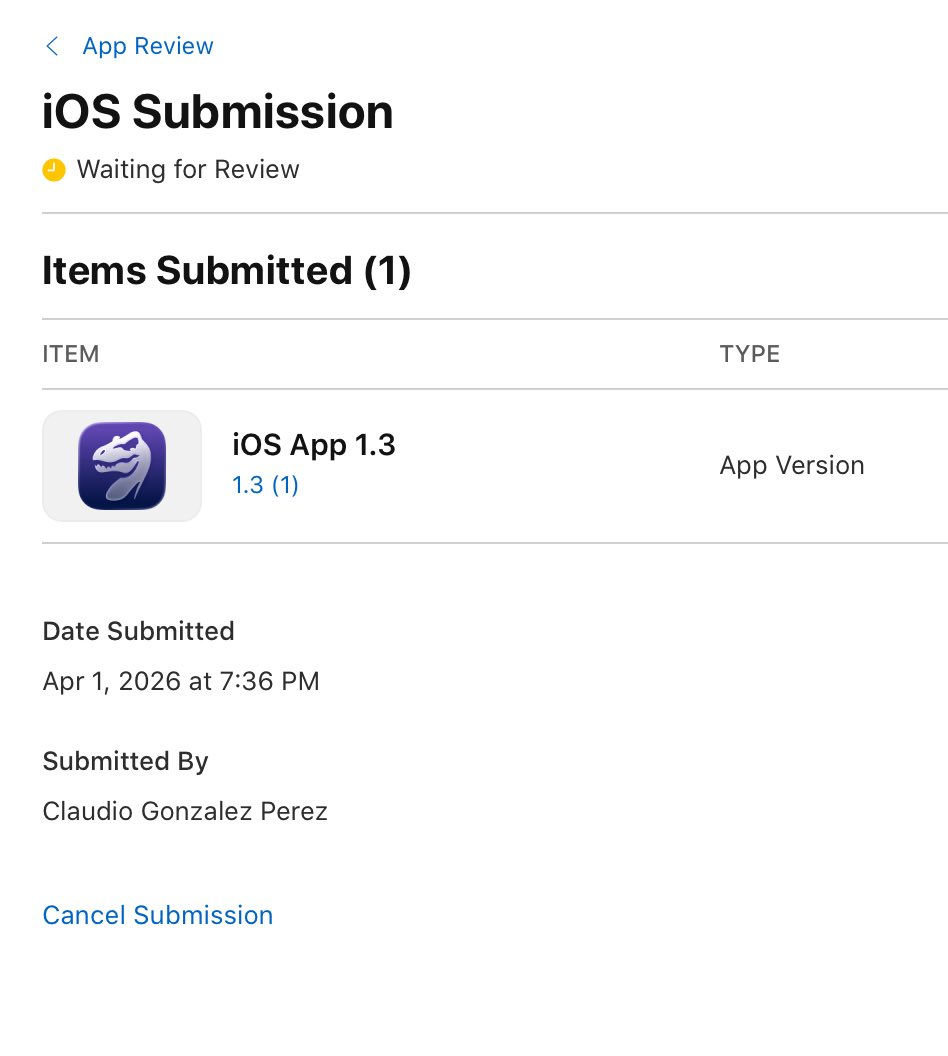Viewport: 948px width, 1056px height.
Task: Click the yellow Waiting for Review status icon
Action: (x=54, y=170)
